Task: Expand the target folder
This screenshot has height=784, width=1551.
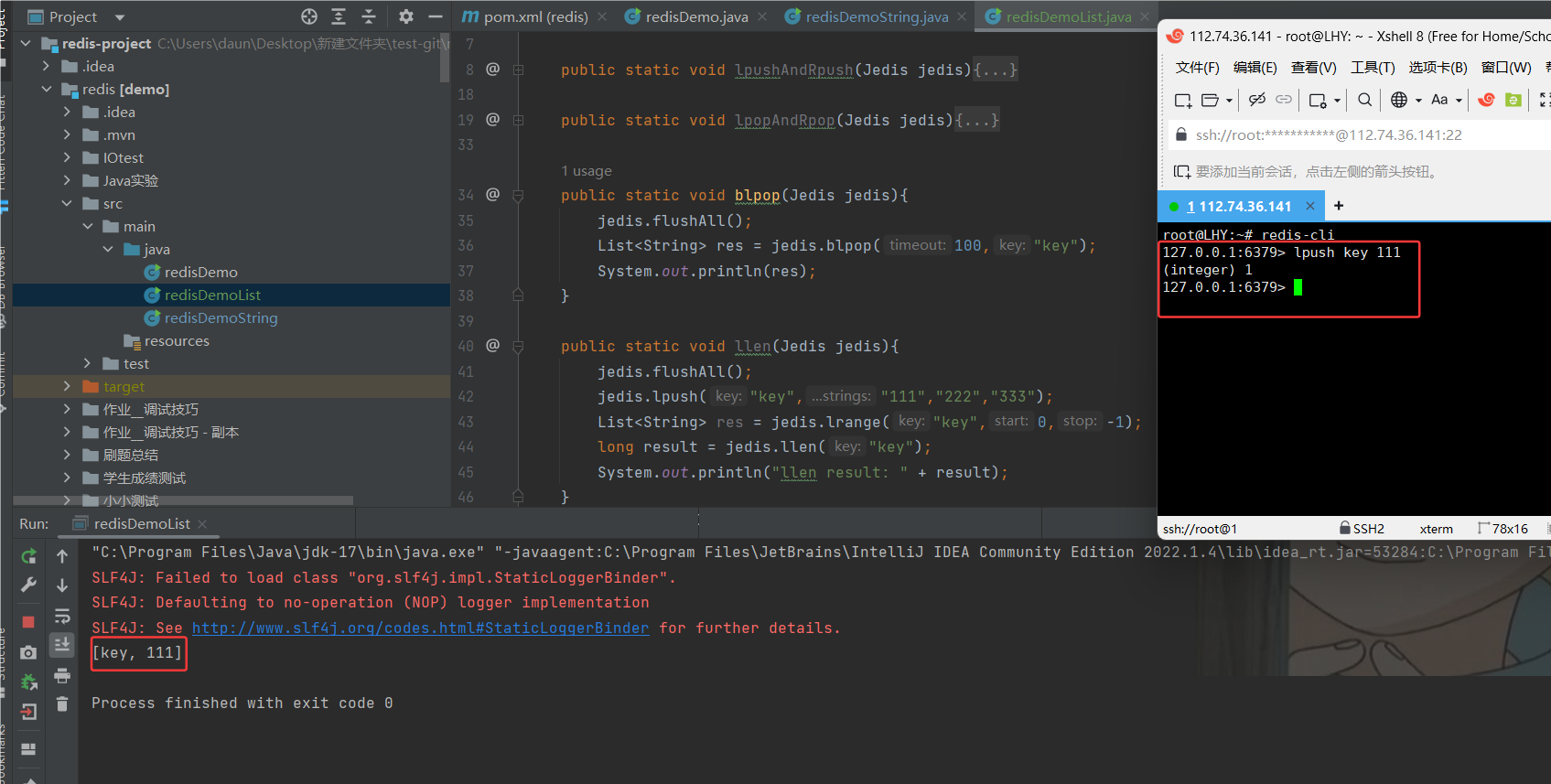Action: (x=67, y=386)
